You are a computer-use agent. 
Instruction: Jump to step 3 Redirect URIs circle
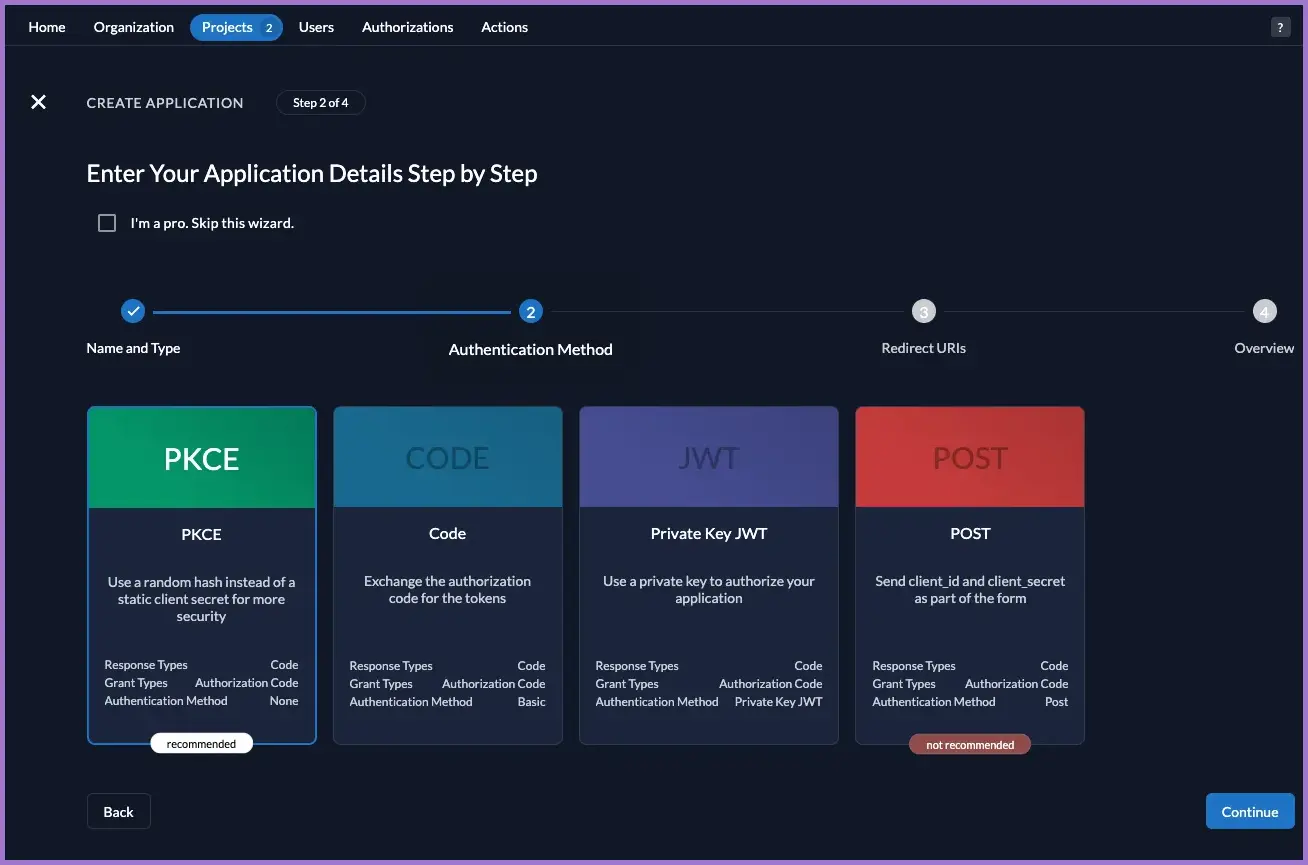coord(923,312)
